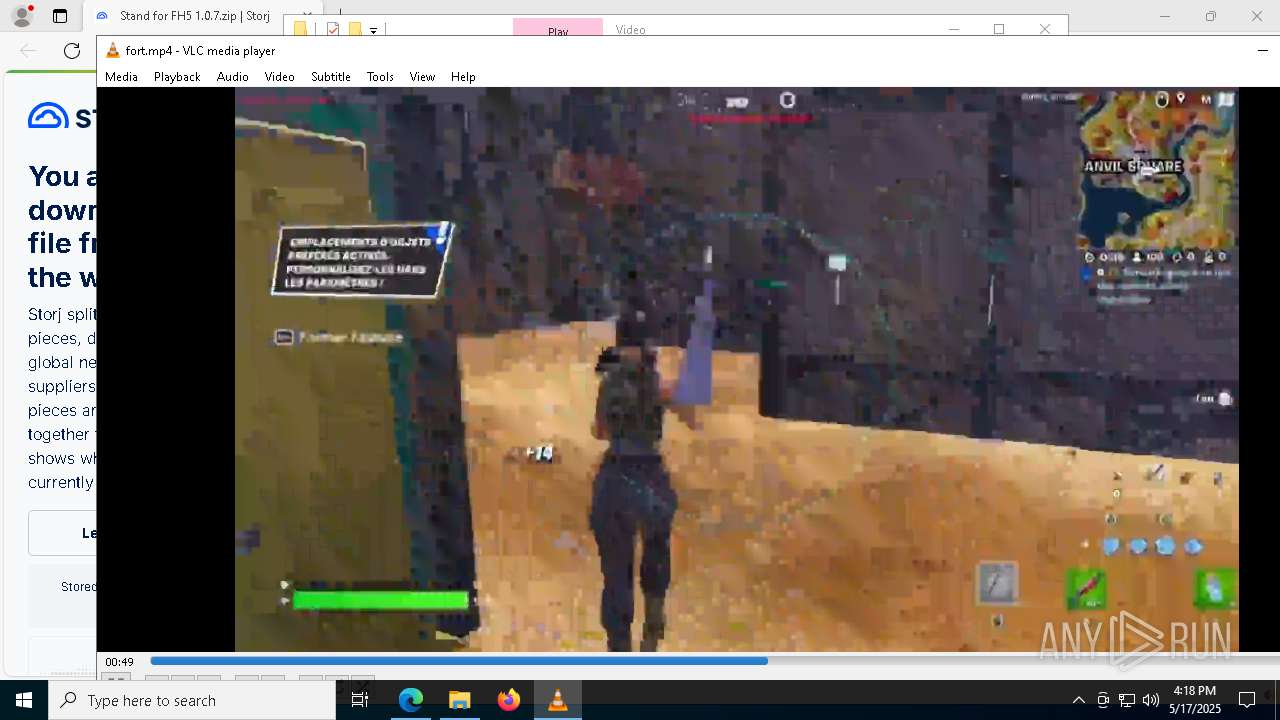Minimize the VLC media player window

click(x=1263, y=50)
